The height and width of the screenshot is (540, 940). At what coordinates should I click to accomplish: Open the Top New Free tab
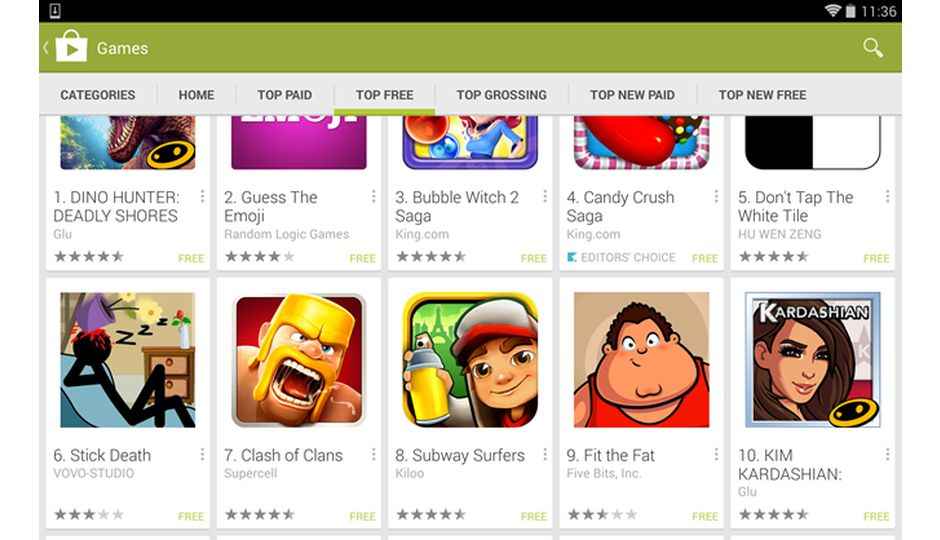(763, 95)
